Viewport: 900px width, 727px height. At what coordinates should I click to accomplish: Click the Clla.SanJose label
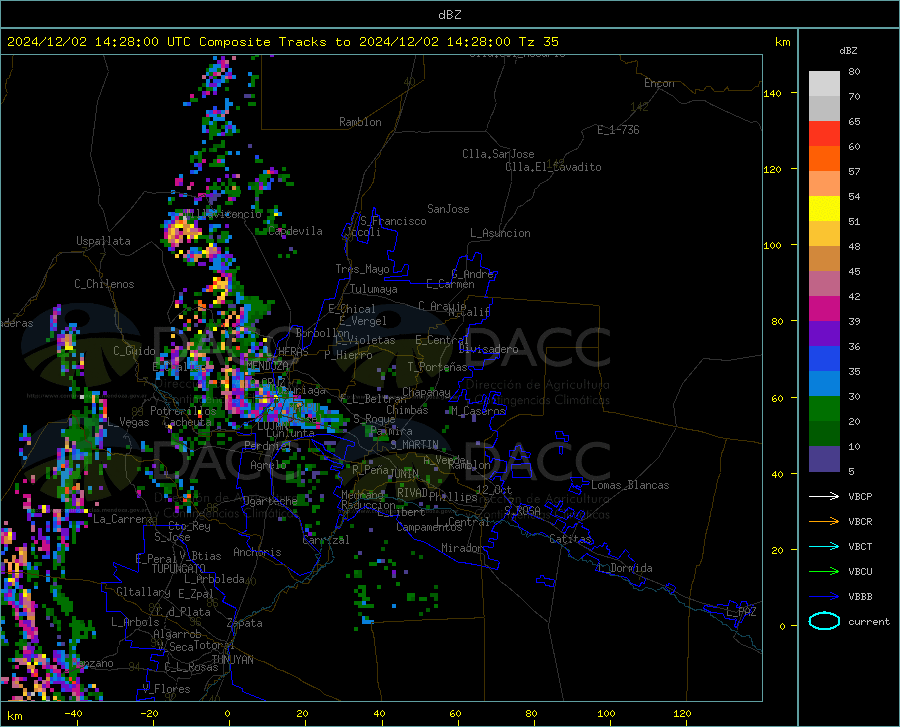pyautogui.click(x=498, y=154)
